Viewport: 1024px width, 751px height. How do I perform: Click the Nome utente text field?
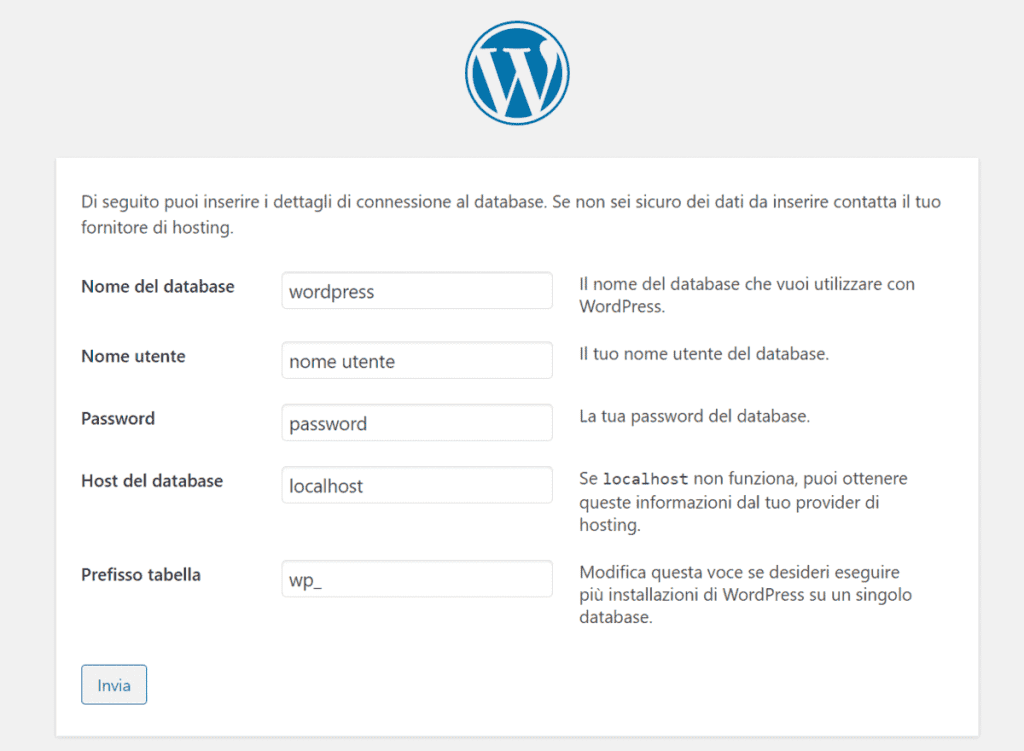tap(416, 361)
